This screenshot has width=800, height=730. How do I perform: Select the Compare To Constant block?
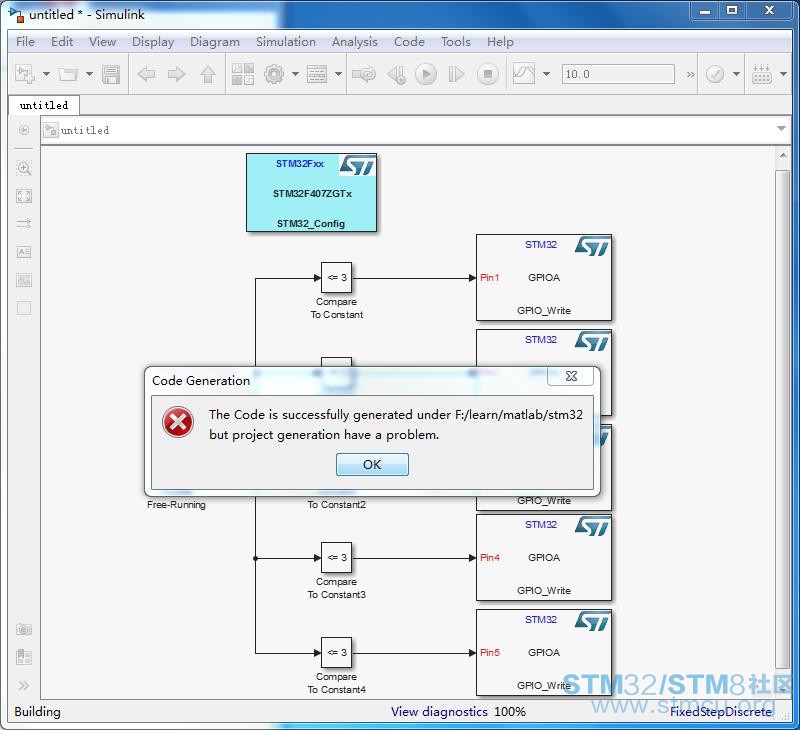tap(336, 278)
